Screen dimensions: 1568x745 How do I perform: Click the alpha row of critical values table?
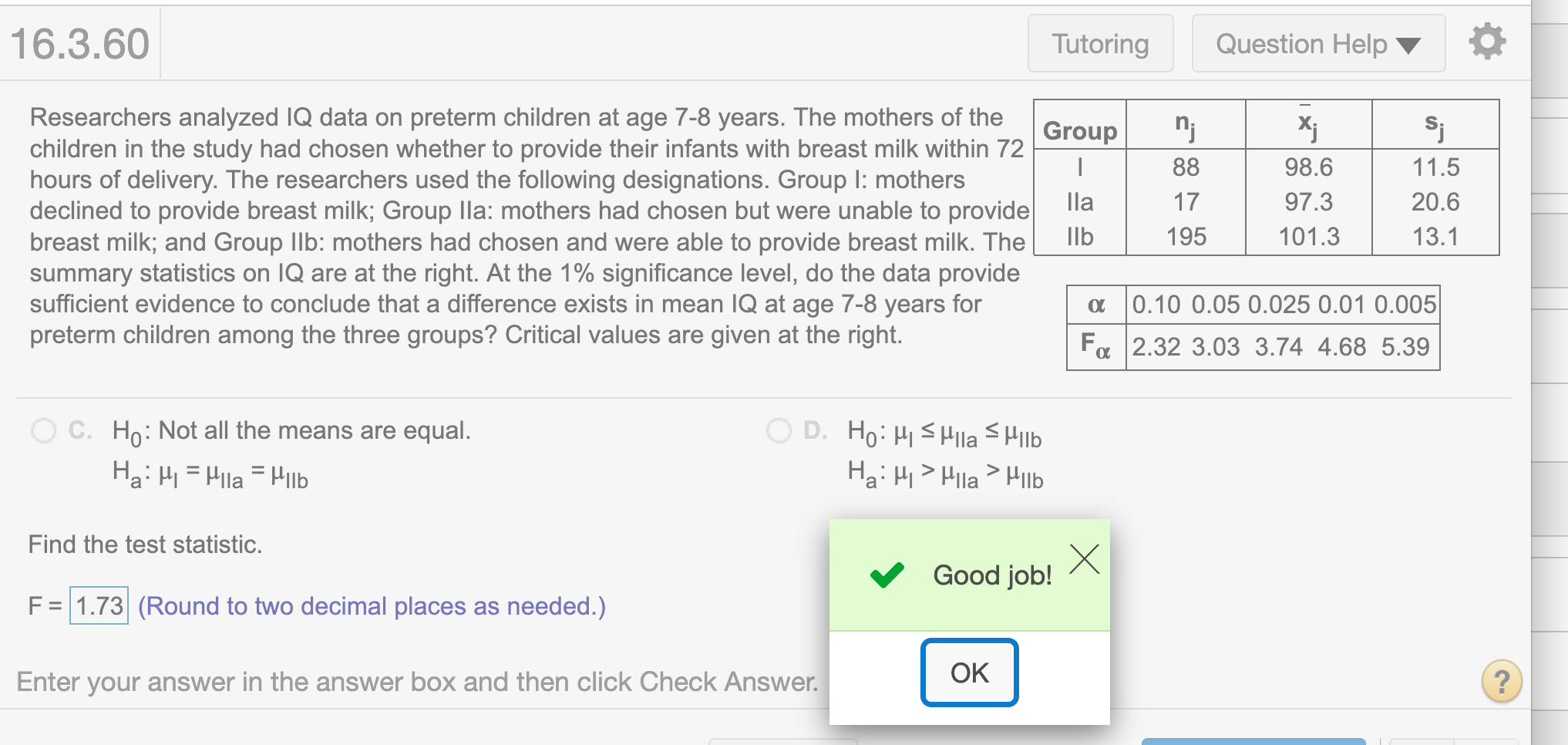pyautogui.click(x=1253, y=305)
